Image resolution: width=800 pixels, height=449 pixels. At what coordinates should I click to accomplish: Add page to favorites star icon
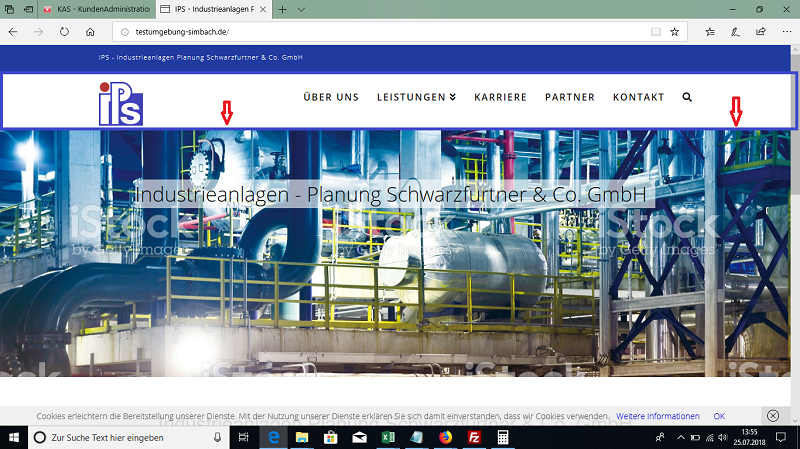point(674,32)
